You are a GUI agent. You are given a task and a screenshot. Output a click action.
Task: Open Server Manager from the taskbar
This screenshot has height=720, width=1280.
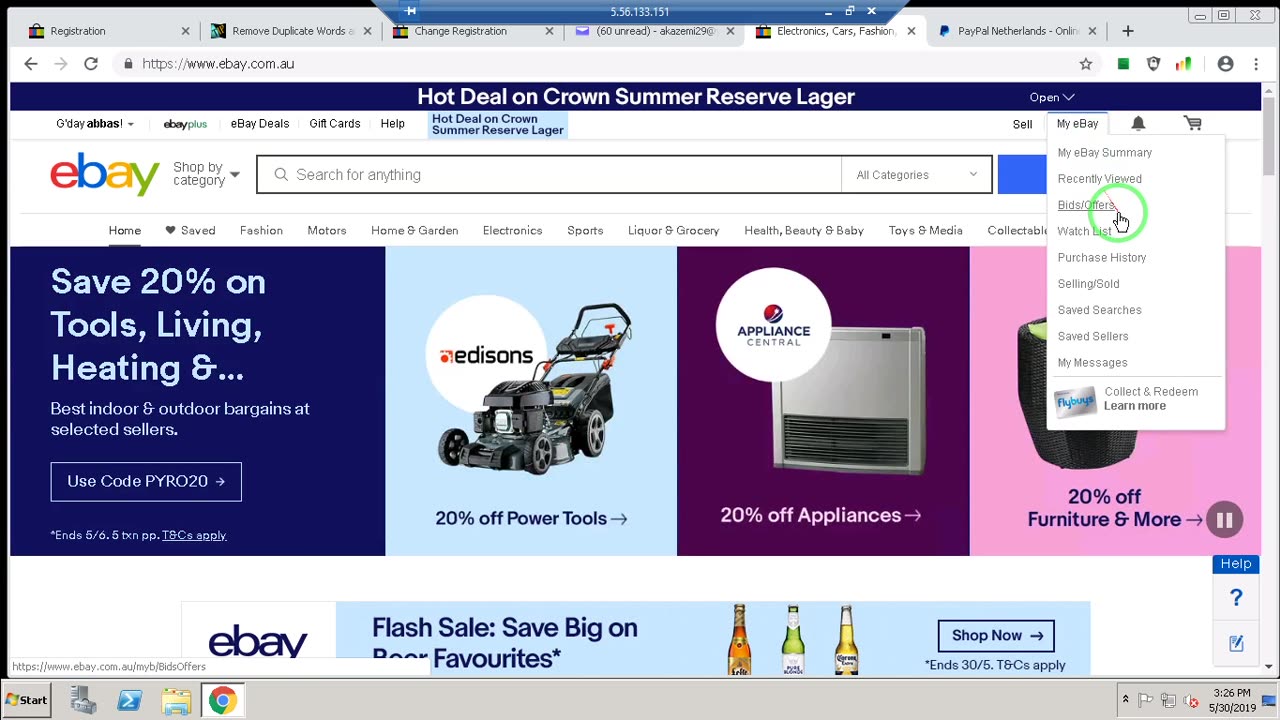(x=84, y=700)
